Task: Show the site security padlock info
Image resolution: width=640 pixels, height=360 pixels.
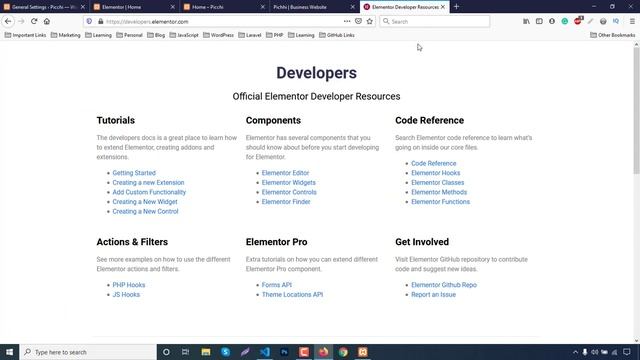Action: 100,21
